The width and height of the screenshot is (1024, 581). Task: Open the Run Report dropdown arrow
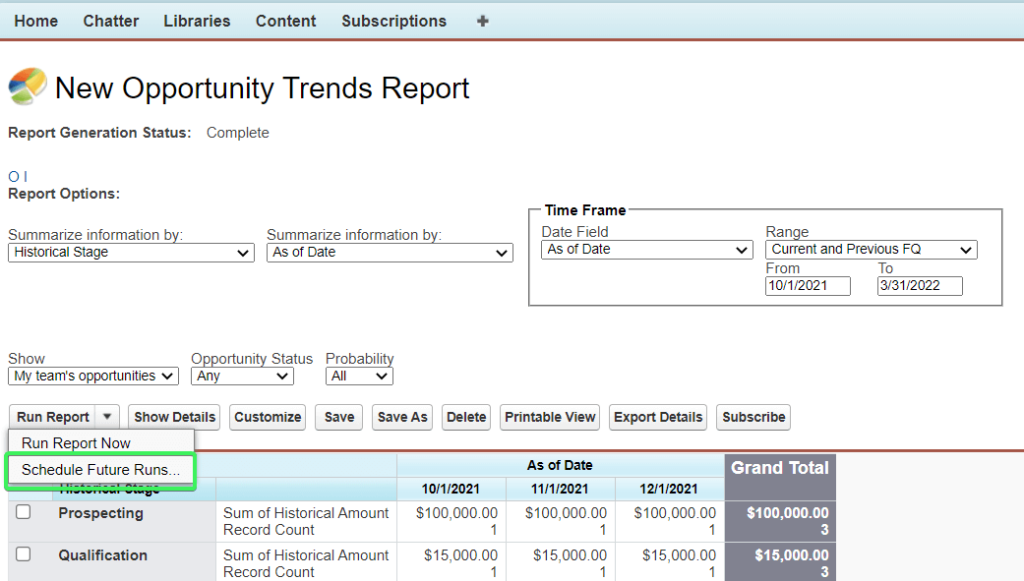coord(107,416)
